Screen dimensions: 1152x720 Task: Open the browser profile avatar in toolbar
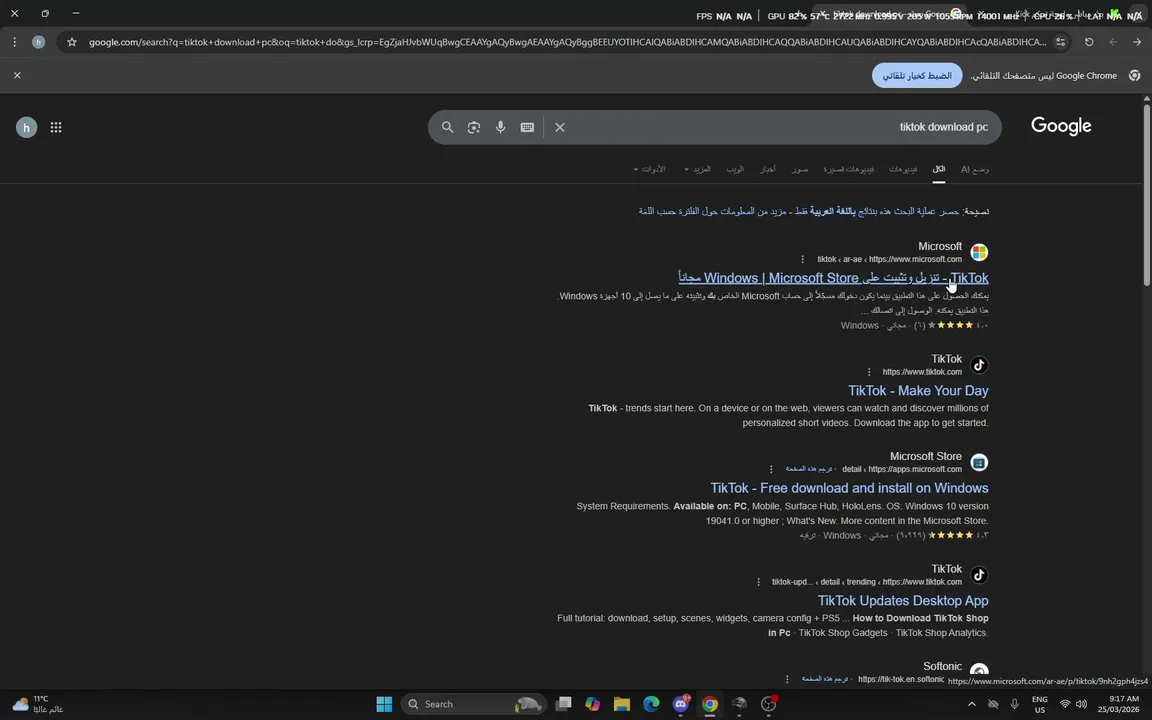click(38, 43)
